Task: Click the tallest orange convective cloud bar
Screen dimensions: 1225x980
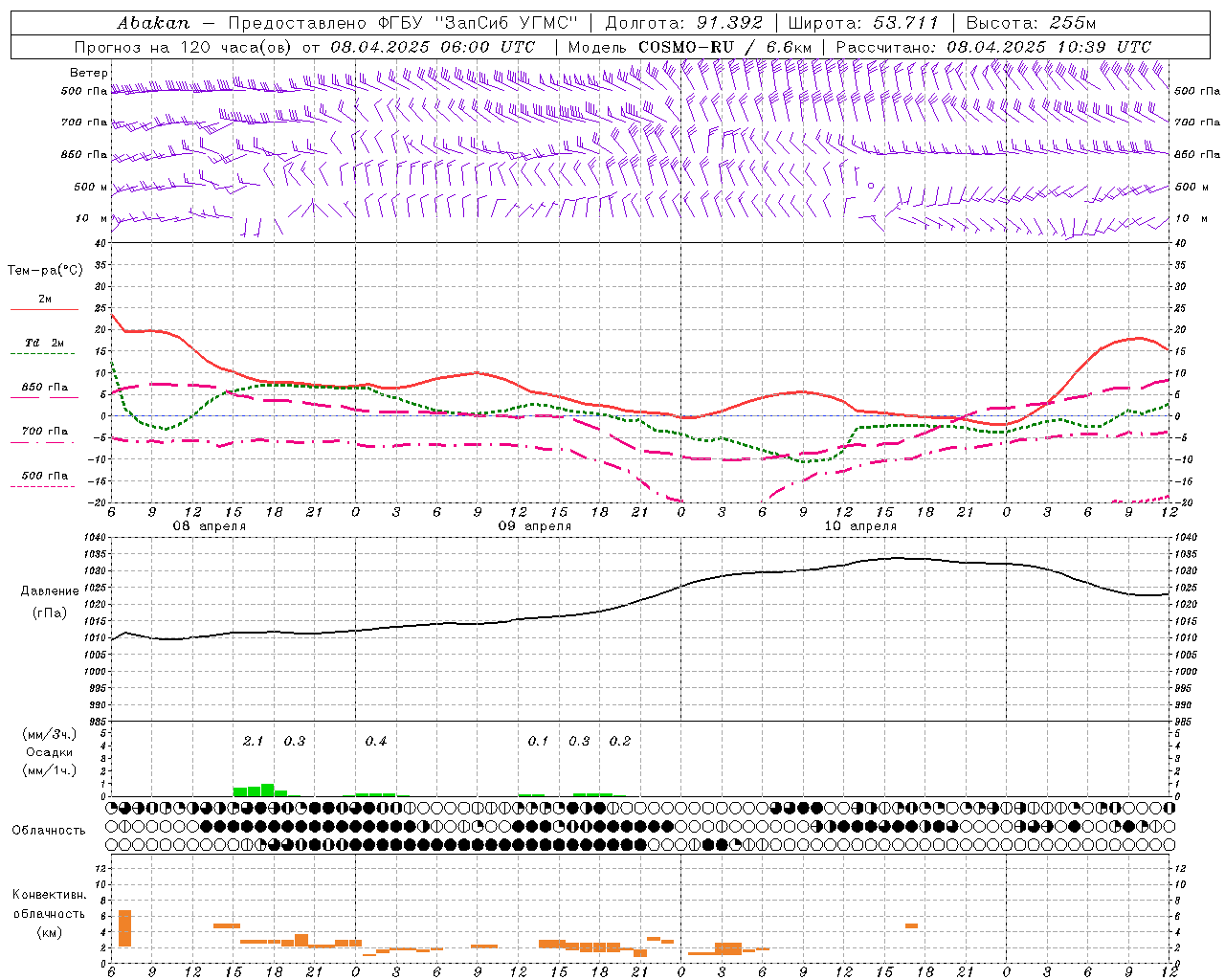Action: pyautogui.click(x=124, y=928)
